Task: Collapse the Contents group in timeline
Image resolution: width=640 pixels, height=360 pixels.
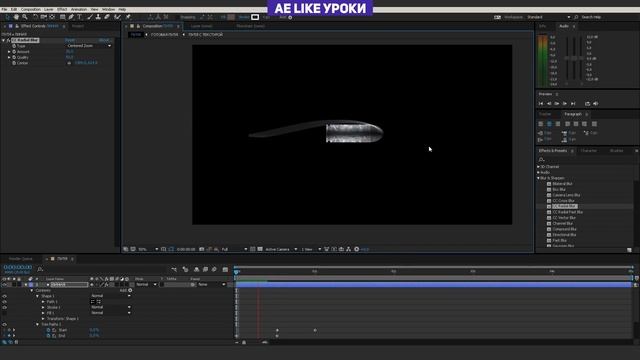Action: [32, 290]
